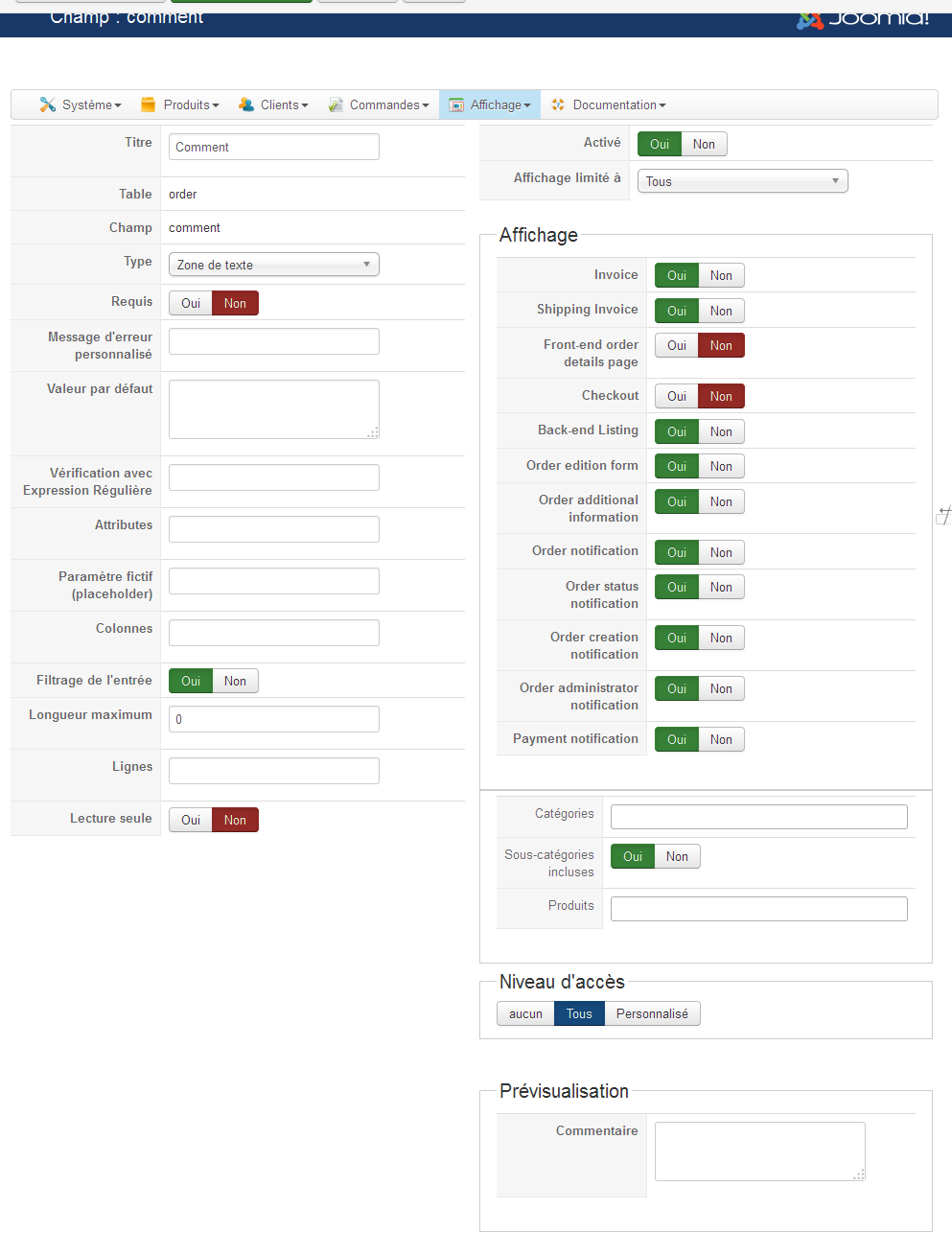
Task: Click the Documentation lifebuoy icon
Action: click(x=558, y=105)
